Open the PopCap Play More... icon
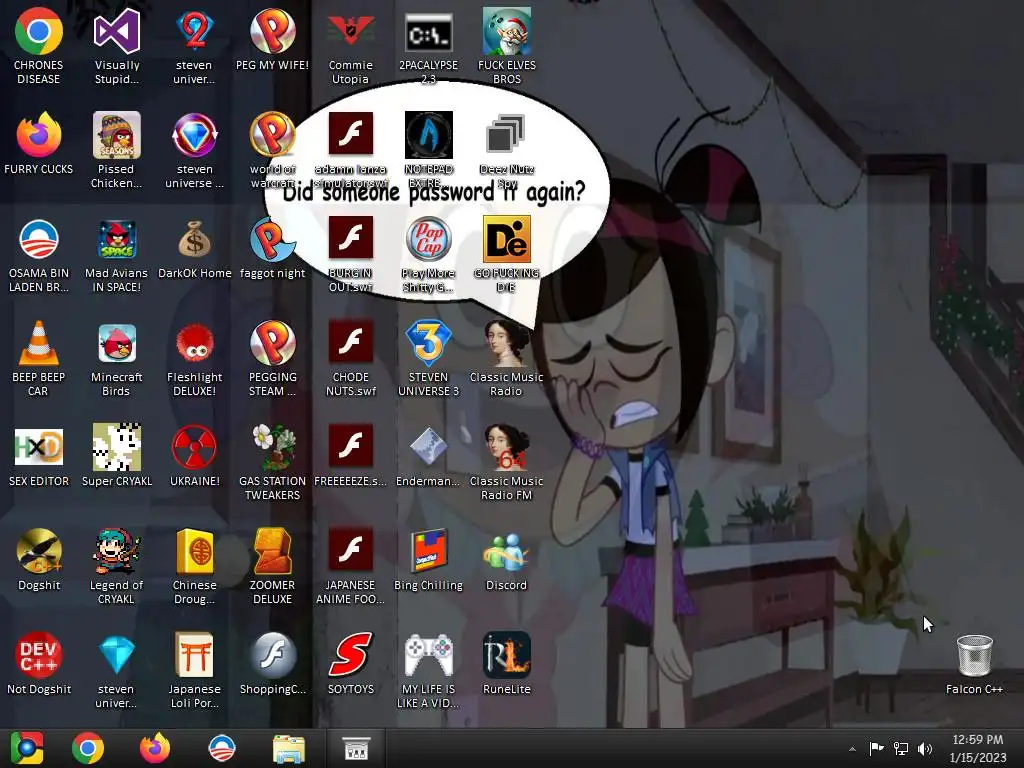Viewport: 1024px width, 768px height. tap(428, 255)
